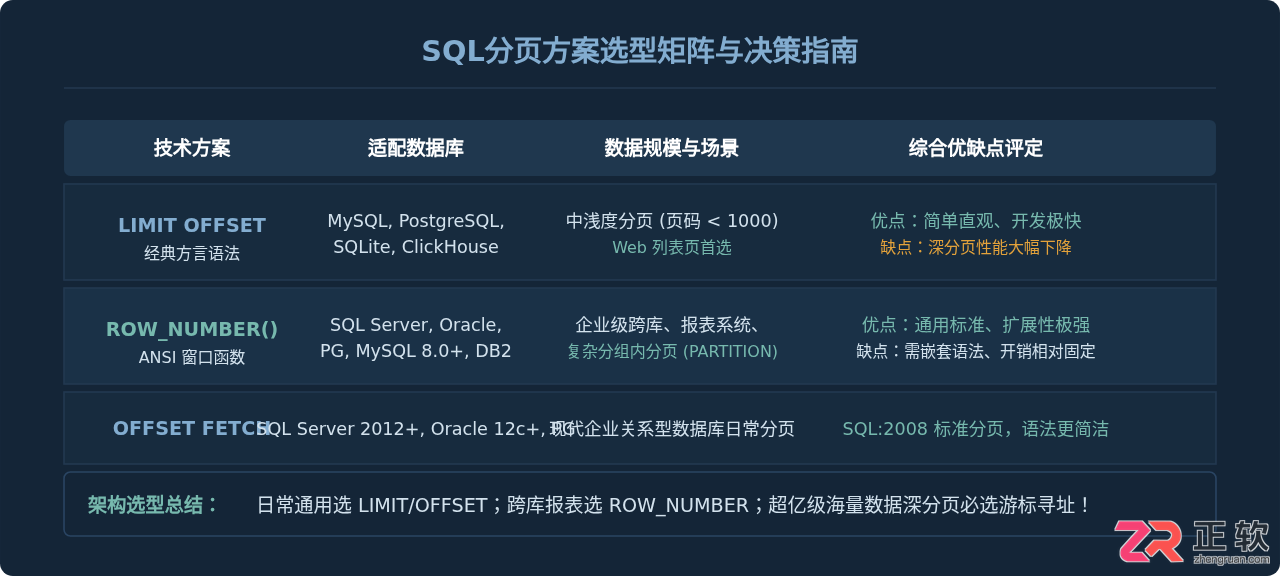Click 优点：简单直观、开发极快 text
The width and height of the screenshot is (1280, 576).
976,221
